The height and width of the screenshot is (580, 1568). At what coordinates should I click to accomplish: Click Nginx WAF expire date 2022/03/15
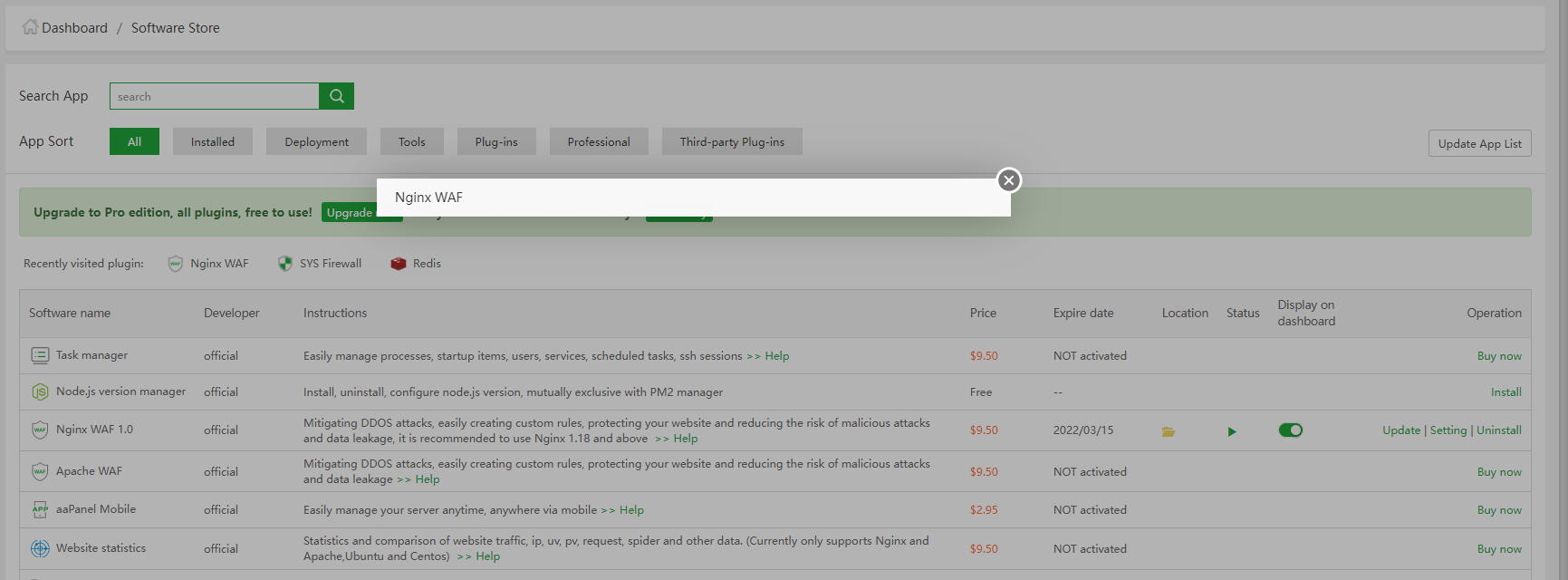(1083, 430)
